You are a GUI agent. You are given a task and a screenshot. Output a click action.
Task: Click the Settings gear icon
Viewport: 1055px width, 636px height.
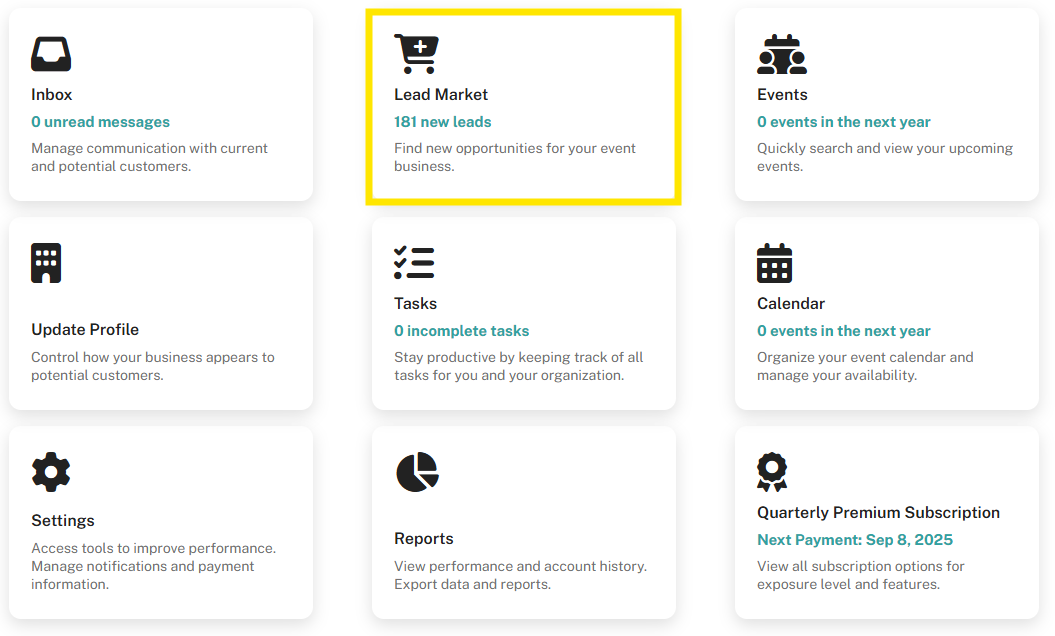coord(51,472)
